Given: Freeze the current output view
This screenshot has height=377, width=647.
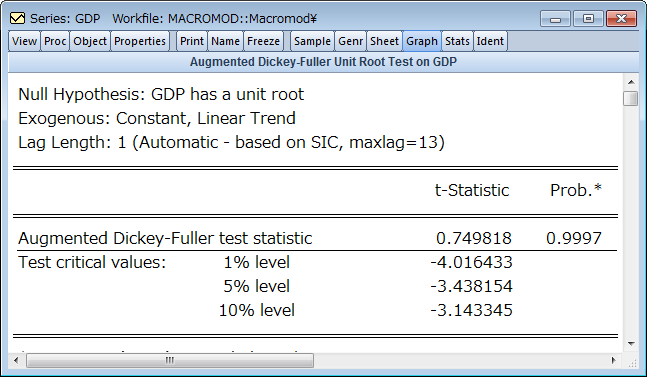Looking at the screenshot, I should pyautogui.click(x=263, y=41).
